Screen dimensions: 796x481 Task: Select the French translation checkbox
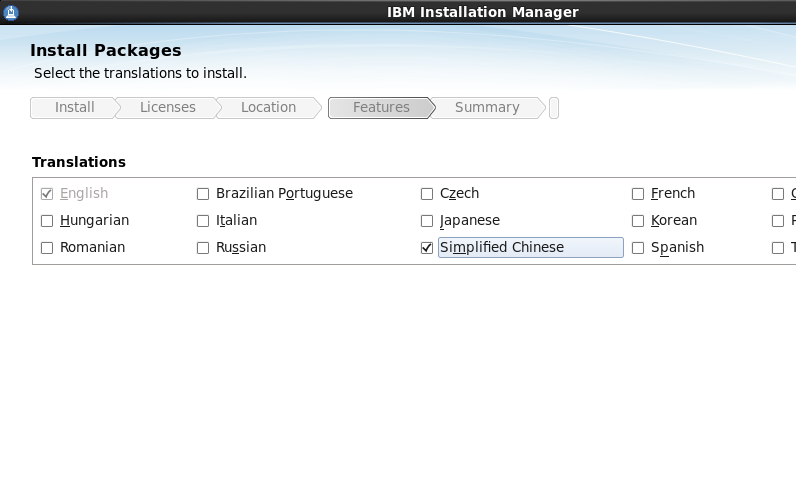click(638, 194)
